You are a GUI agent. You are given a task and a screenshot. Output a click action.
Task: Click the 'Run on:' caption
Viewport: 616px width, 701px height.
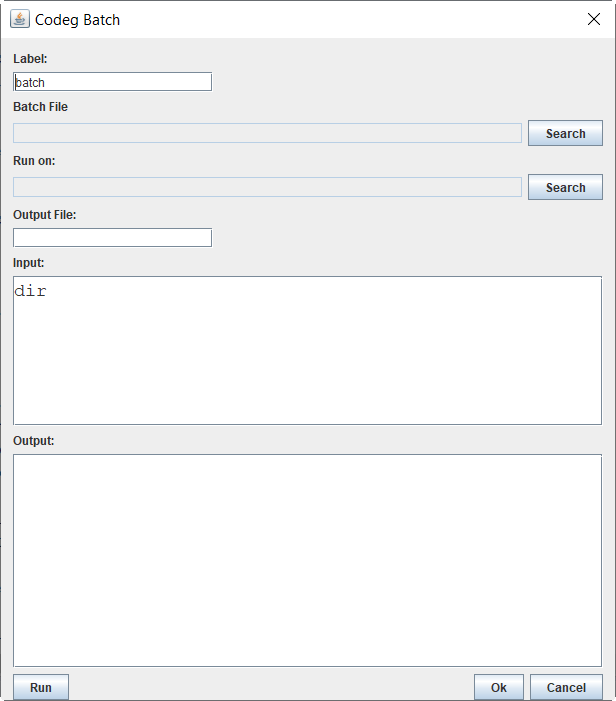pyautogui.click(x=34, y=161)
